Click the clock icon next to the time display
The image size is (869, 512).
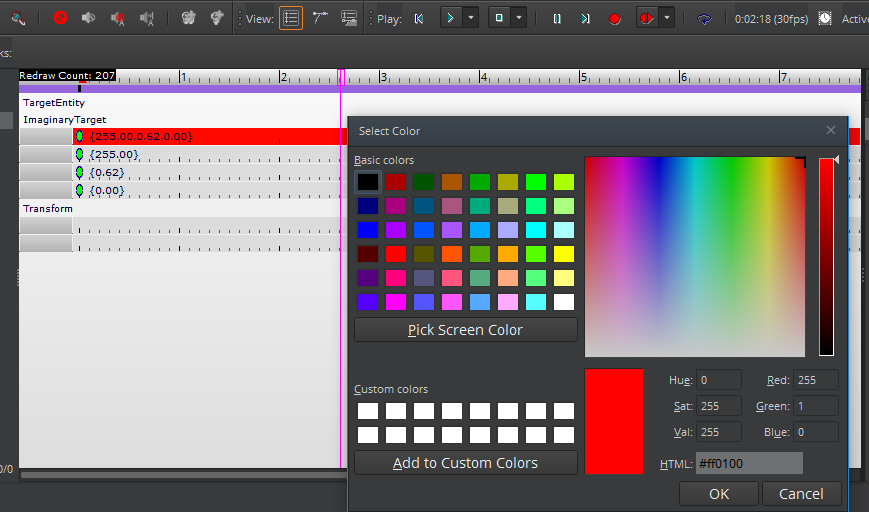(x=825, y=18)
